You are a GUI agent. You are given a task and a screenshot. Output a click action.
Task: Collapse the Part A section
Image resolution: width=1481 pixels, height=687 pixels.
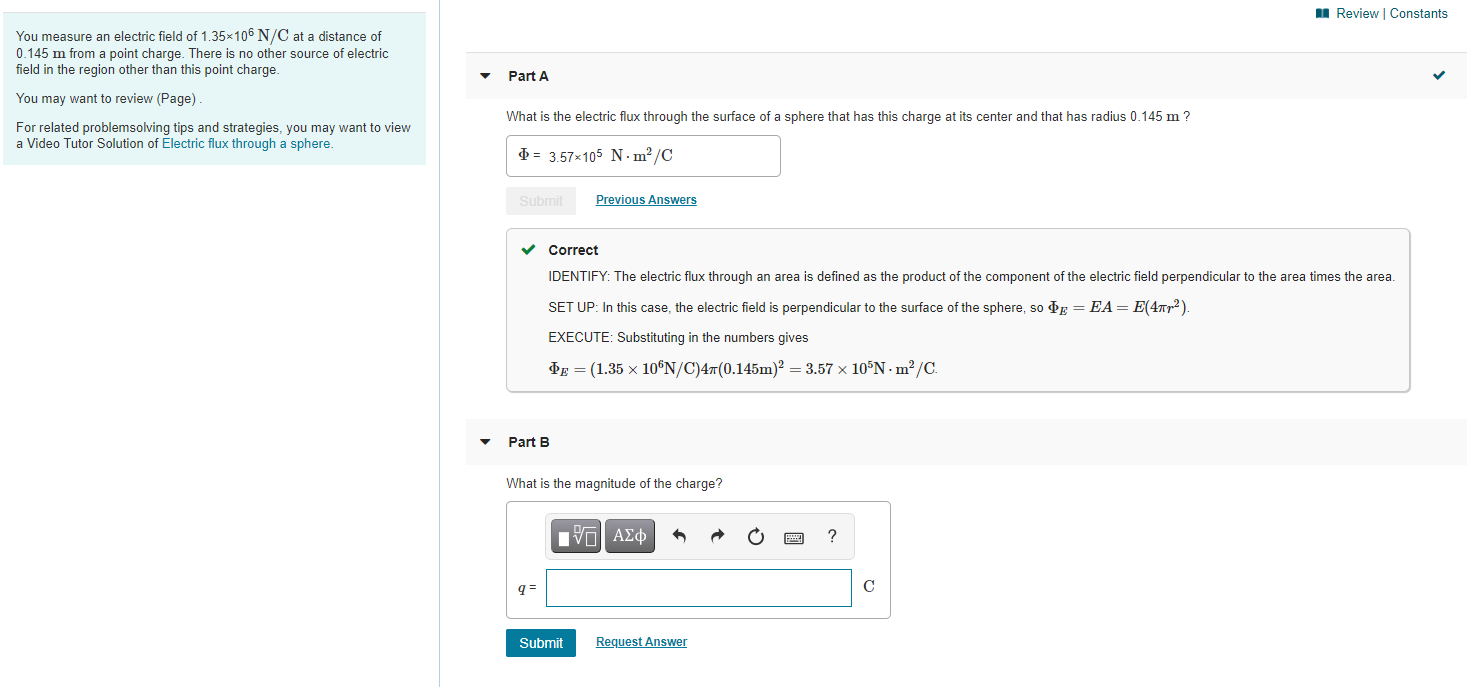click(x=485, y=75)
